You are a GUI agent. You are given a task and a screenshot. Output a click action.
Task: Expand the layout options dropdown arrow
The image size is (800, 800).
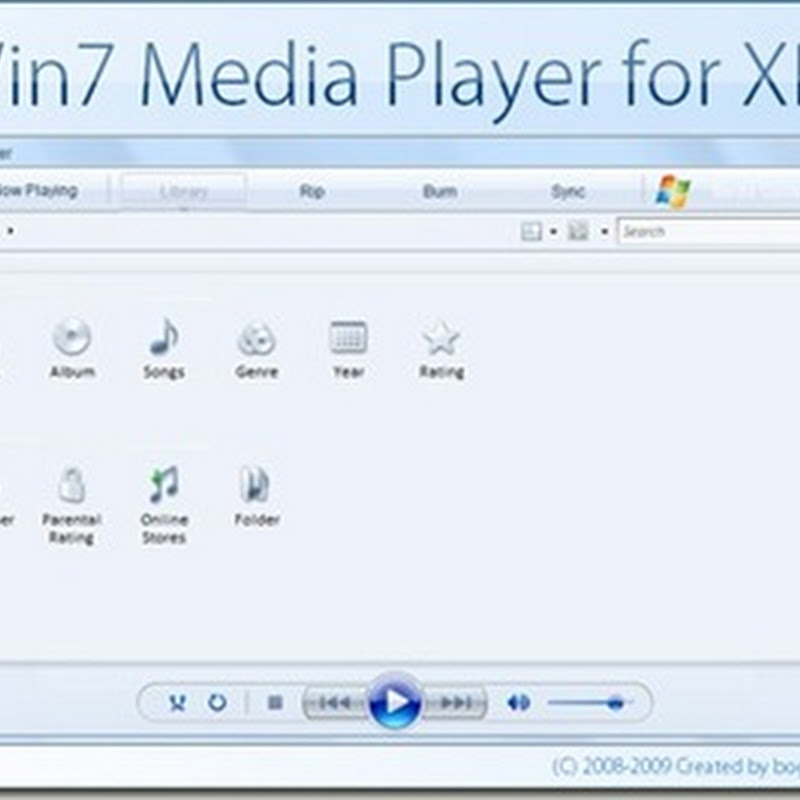[554, 232]
